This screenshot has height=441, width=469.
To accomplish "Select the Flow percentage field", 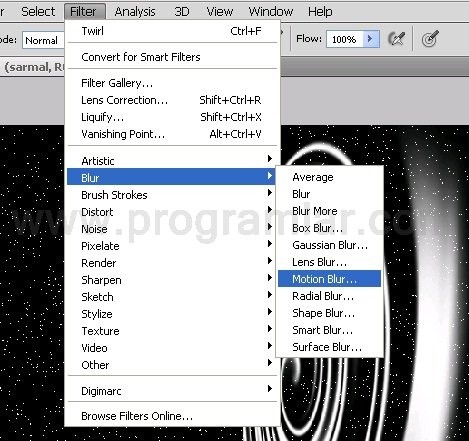I will [345, 39].
